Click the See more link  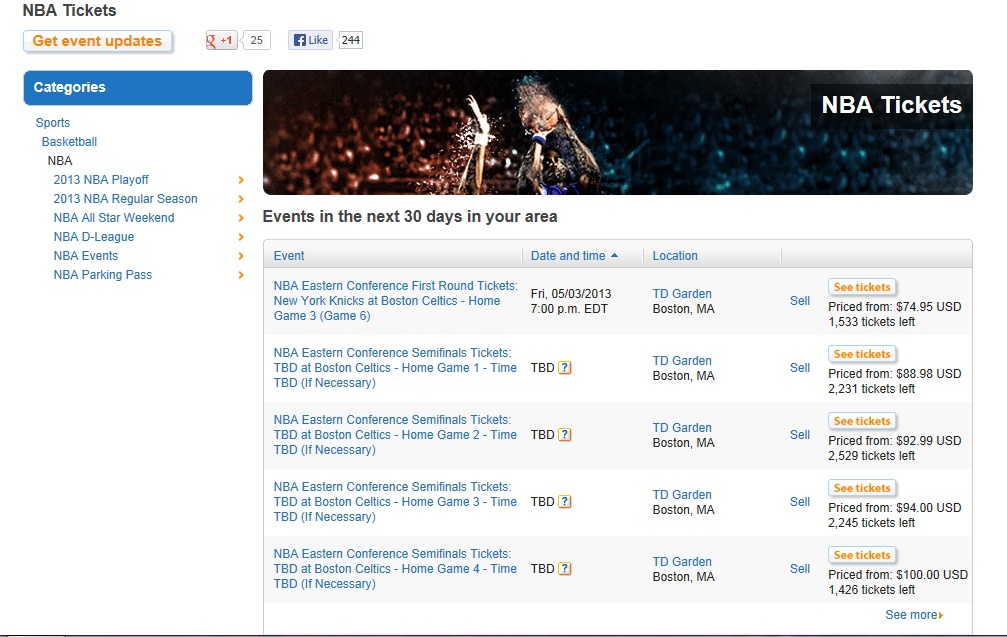[914, 615]
